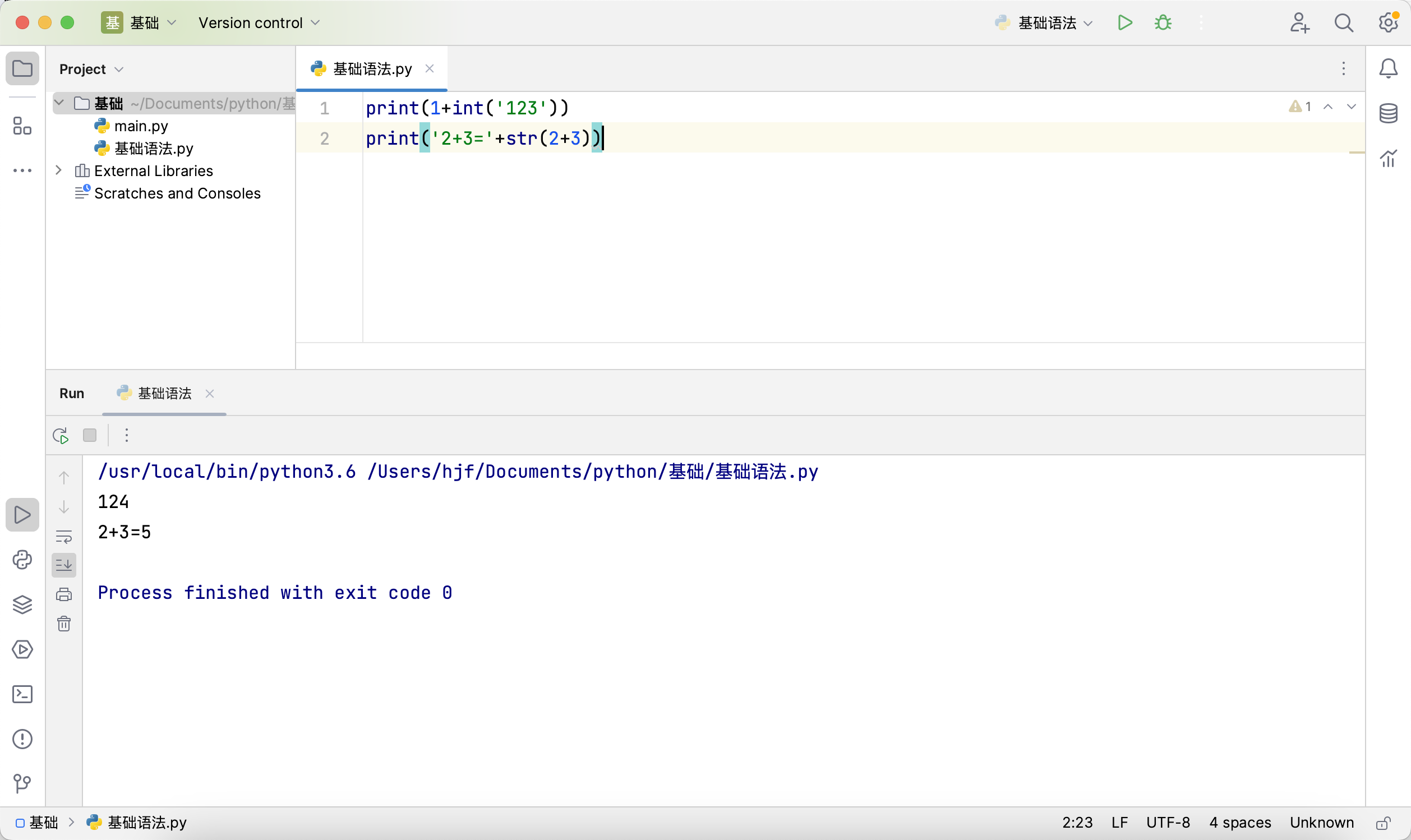Open more run actions menu in title bar
This screenshot has width=1411, height=840.
[1201, 22]
